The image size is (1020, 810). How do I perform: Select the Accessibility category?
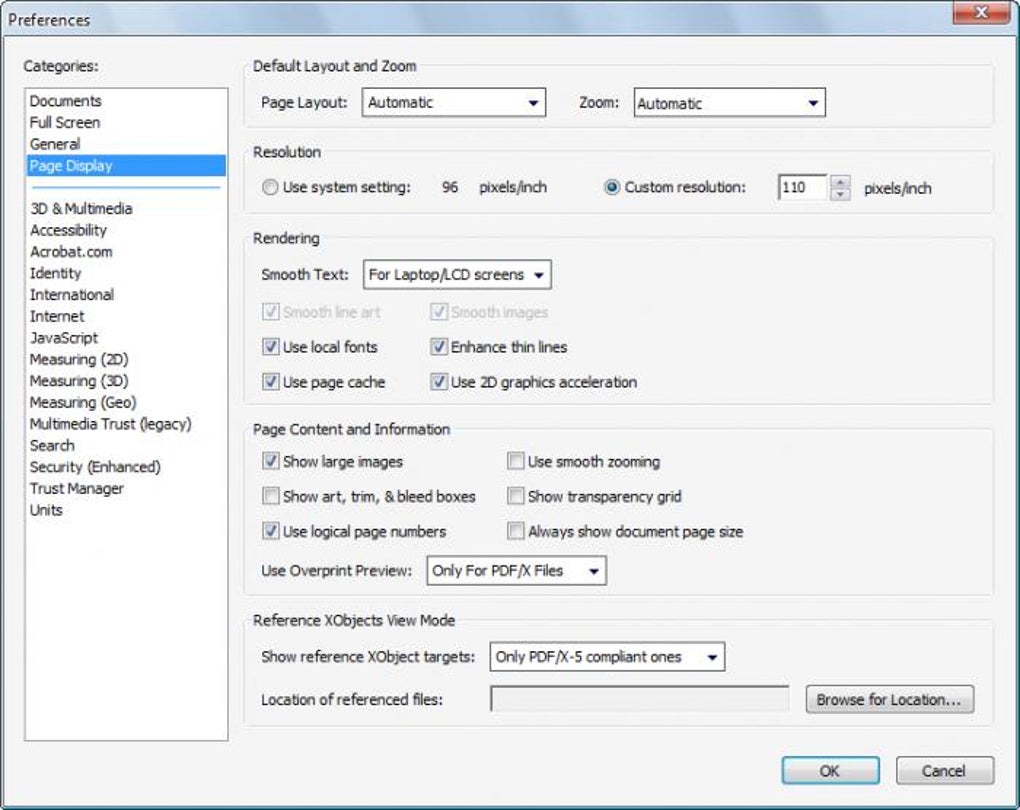(68, 230)
